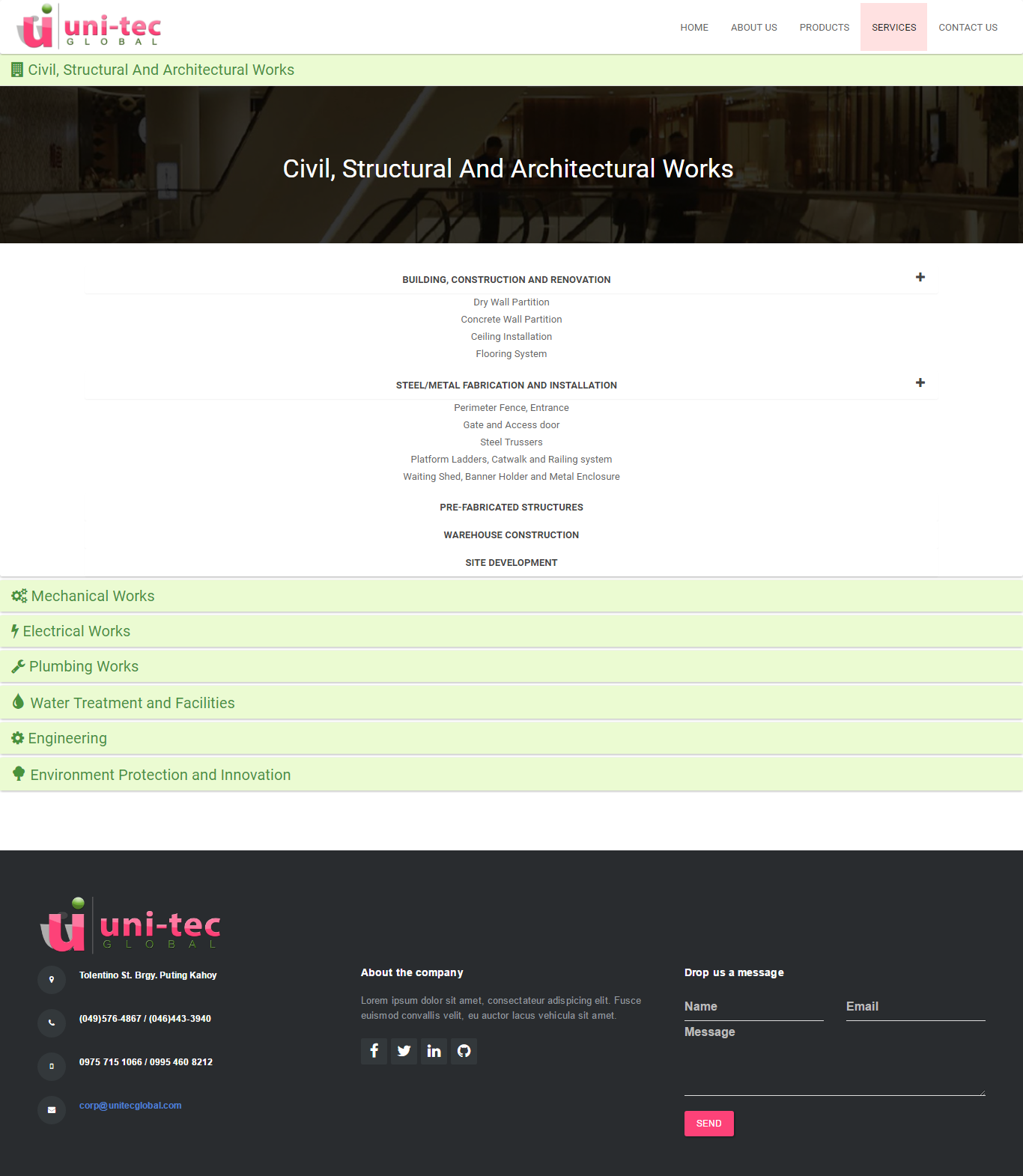This screenshot has height=1176, width=1023.
Task: Collapse the Civil, Structural And Architectural Works section
Action: point(511,70)
